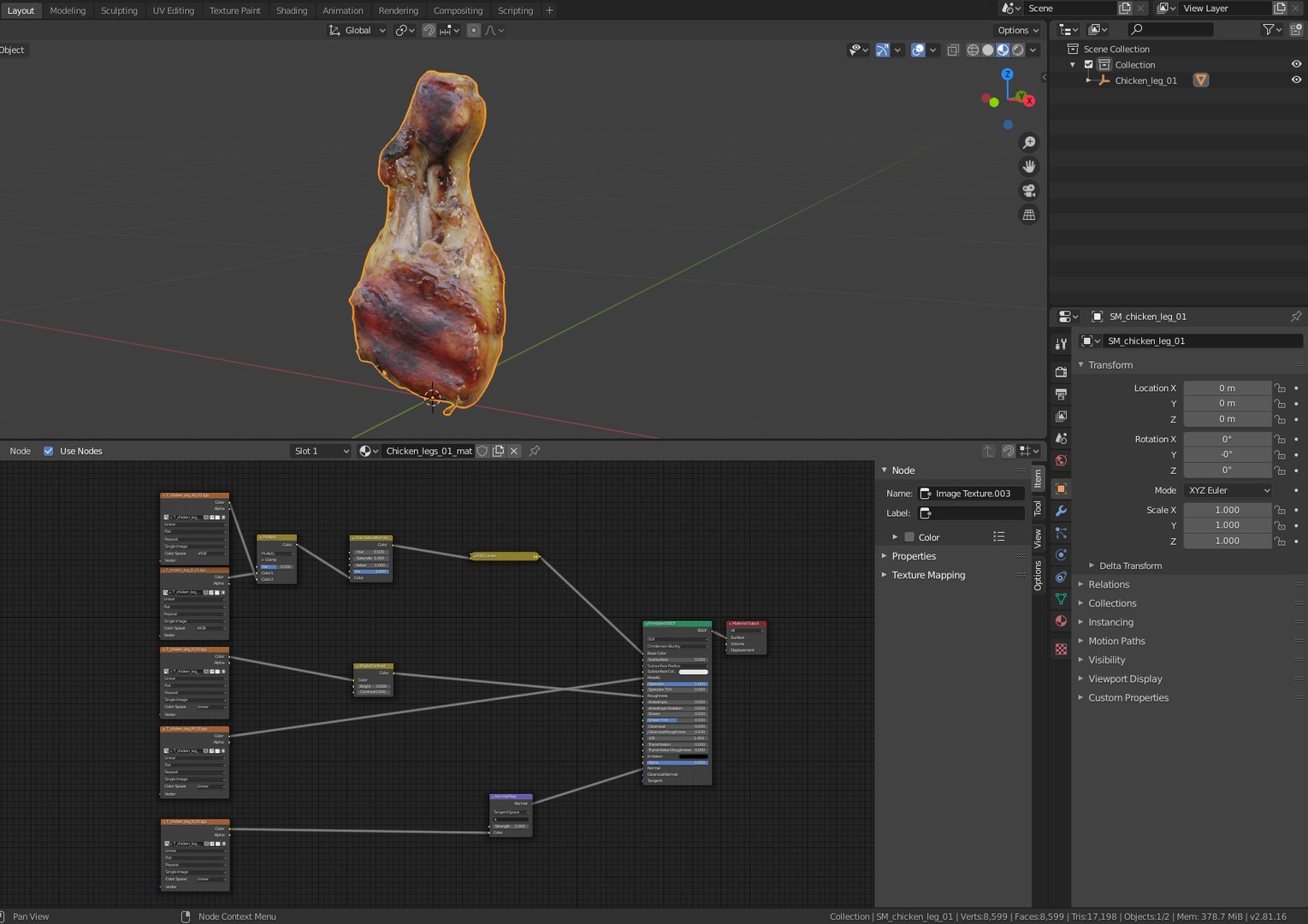This screenshot has width=1308, height=924.
Task: Click the new collection icon in outliner
Action: pos(1297,29)
